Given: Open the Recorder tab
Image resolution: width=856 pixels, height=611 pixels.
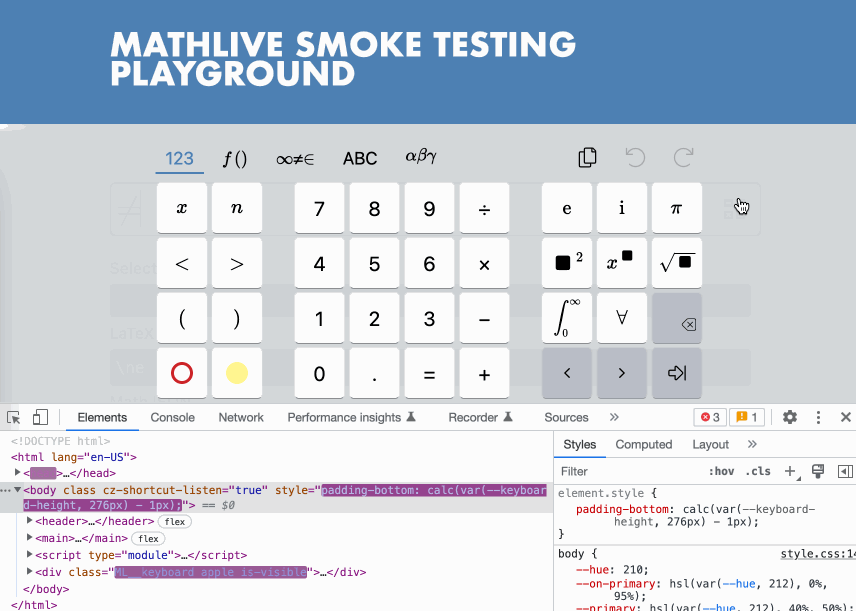Looking at the screenshot, I should click(x=480, y=417).
